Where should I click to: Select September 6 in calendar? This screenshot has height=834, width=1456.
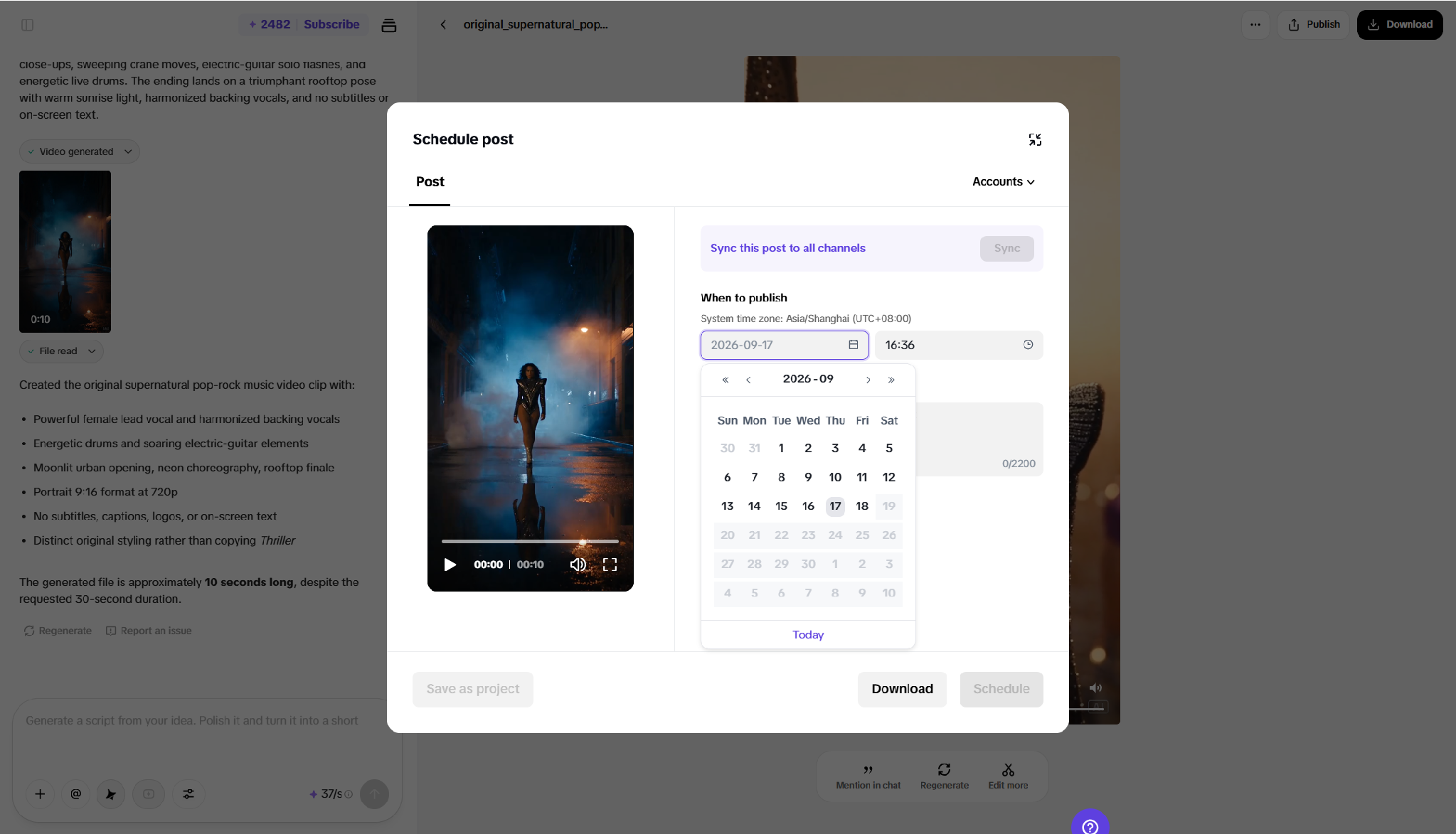(727, 477)
